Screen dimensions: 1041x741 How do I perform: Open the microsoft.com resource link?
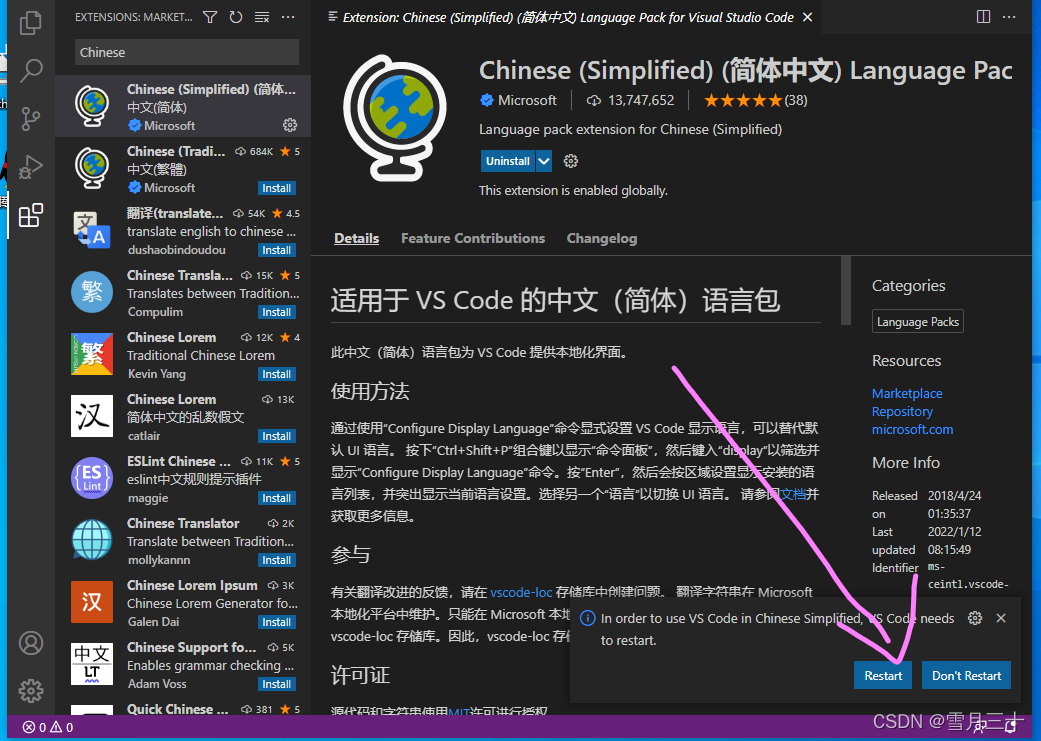click(x=912, y=429)
